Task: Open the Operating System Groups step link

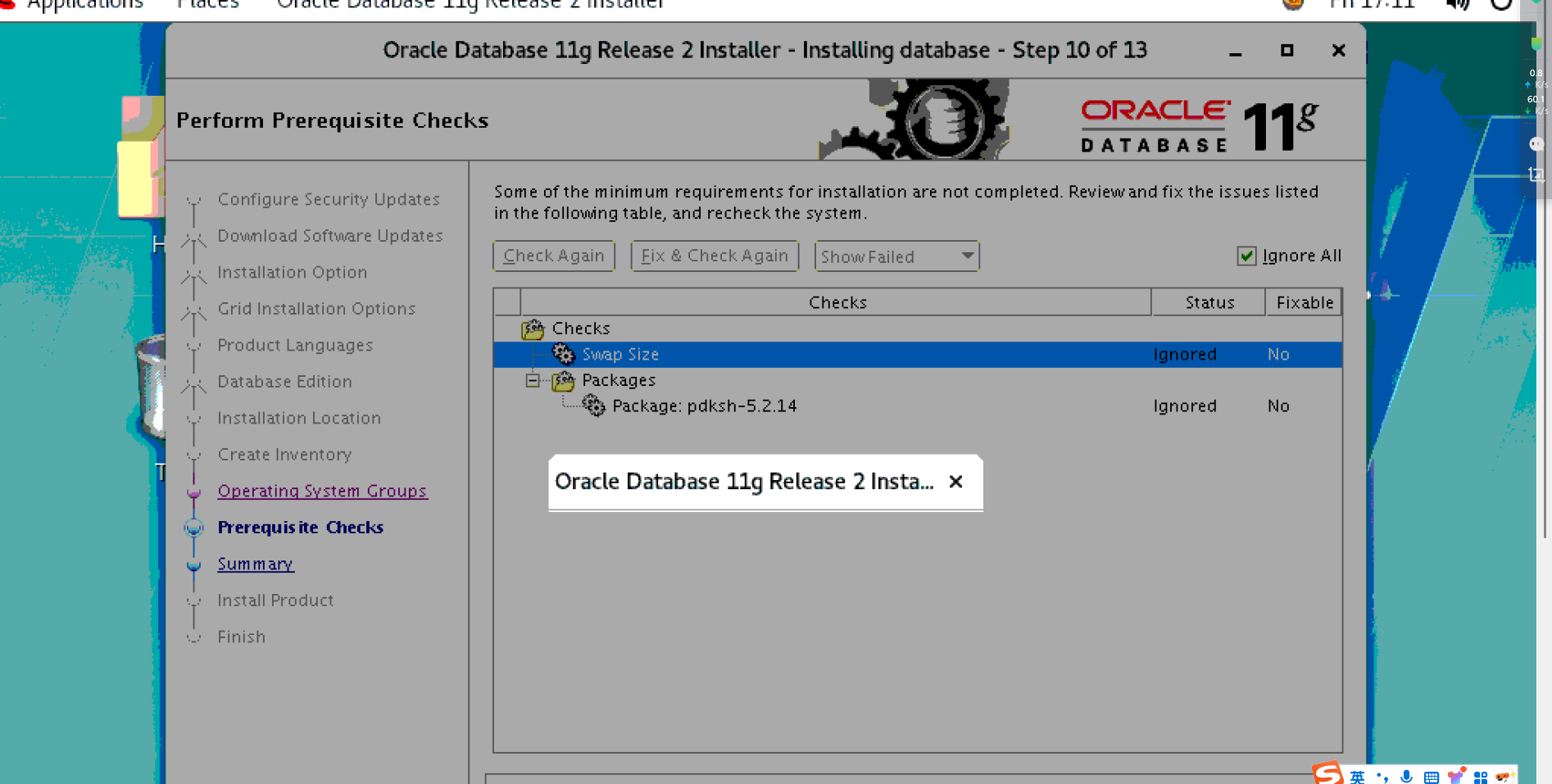Action: 322,490
